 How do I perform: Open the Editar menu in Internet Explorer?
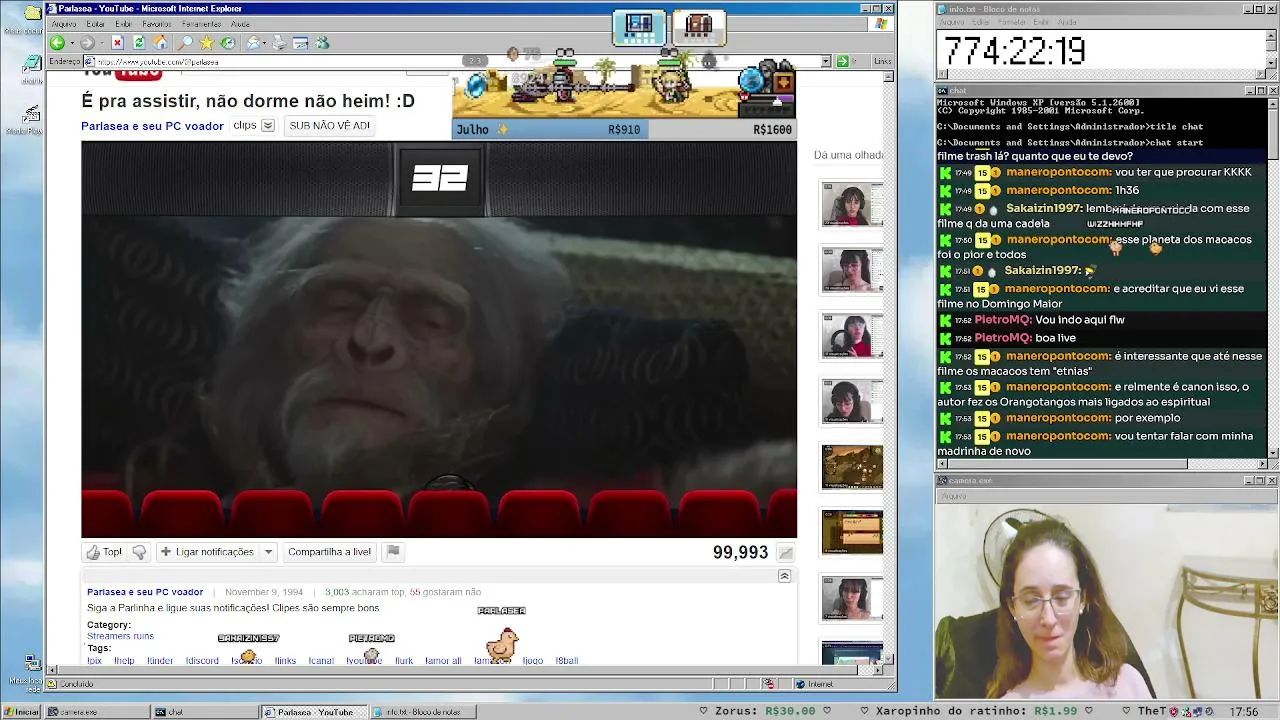coord(96,24)
